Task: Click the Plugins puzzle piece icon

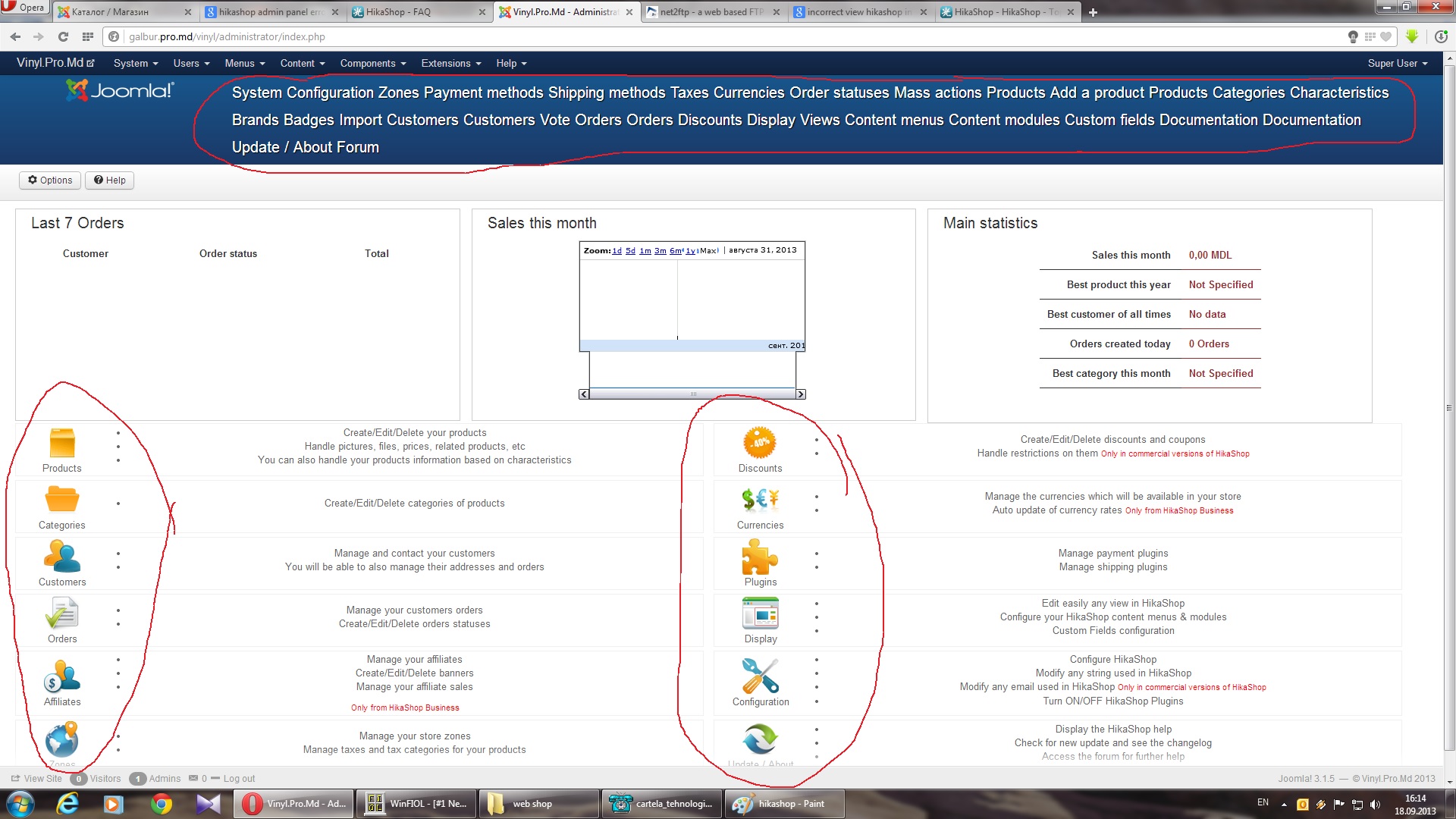Action: tap(760, 557)
